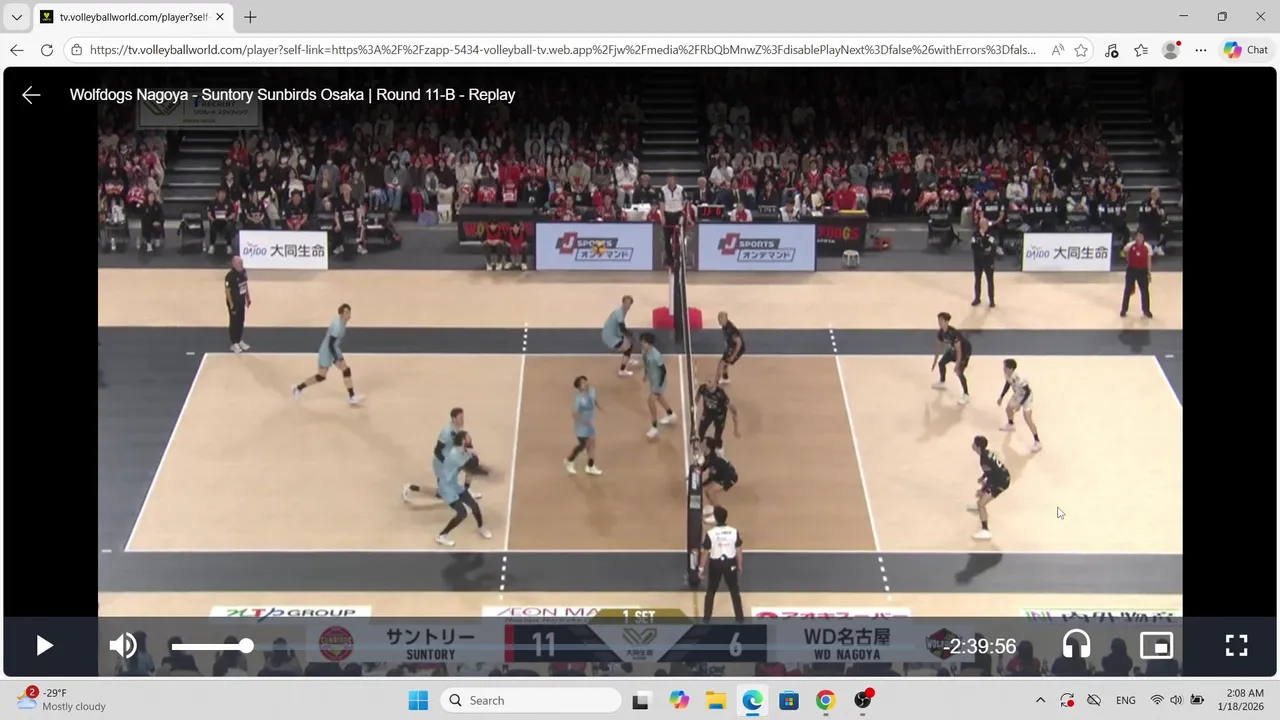The width and height of the screenshot is (1280, 720).
Task: Click the remaining time -2:39:56 display
Action: point(979,646)
